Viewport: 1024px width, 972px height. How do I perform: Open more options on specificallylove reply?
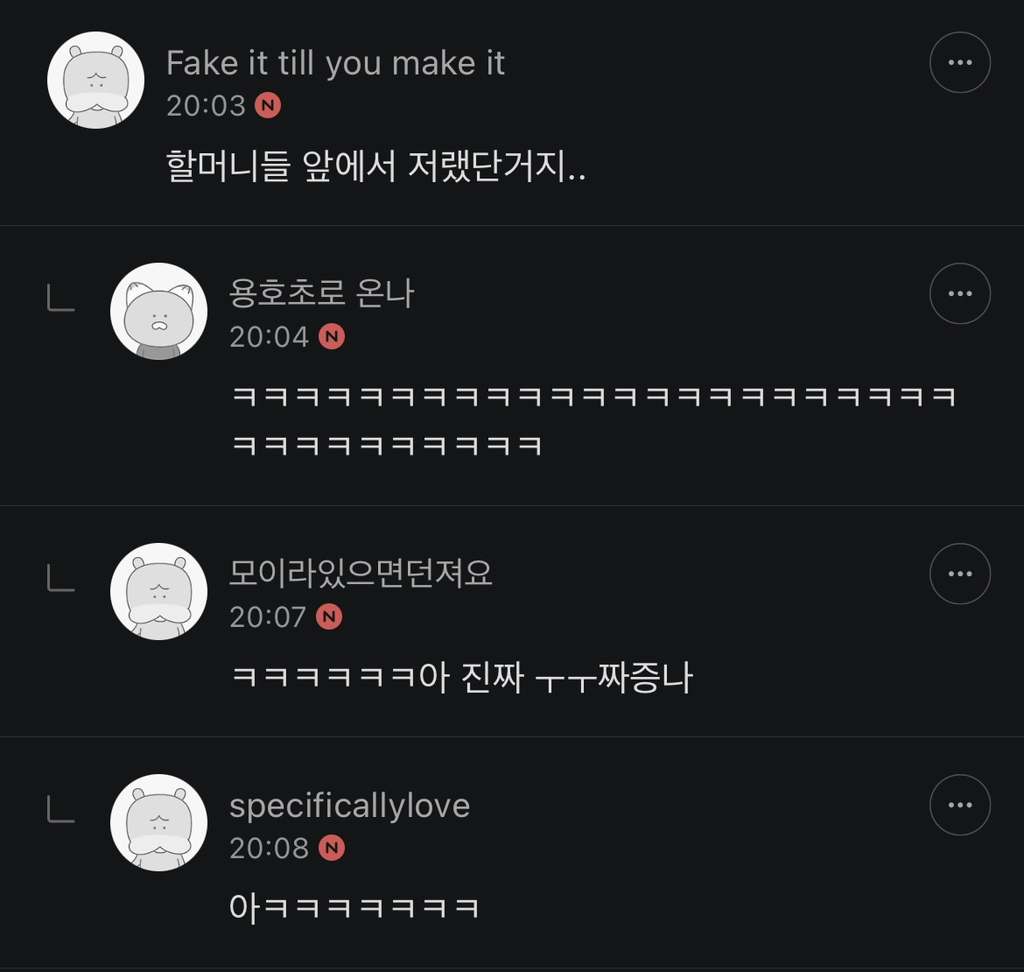959,804
